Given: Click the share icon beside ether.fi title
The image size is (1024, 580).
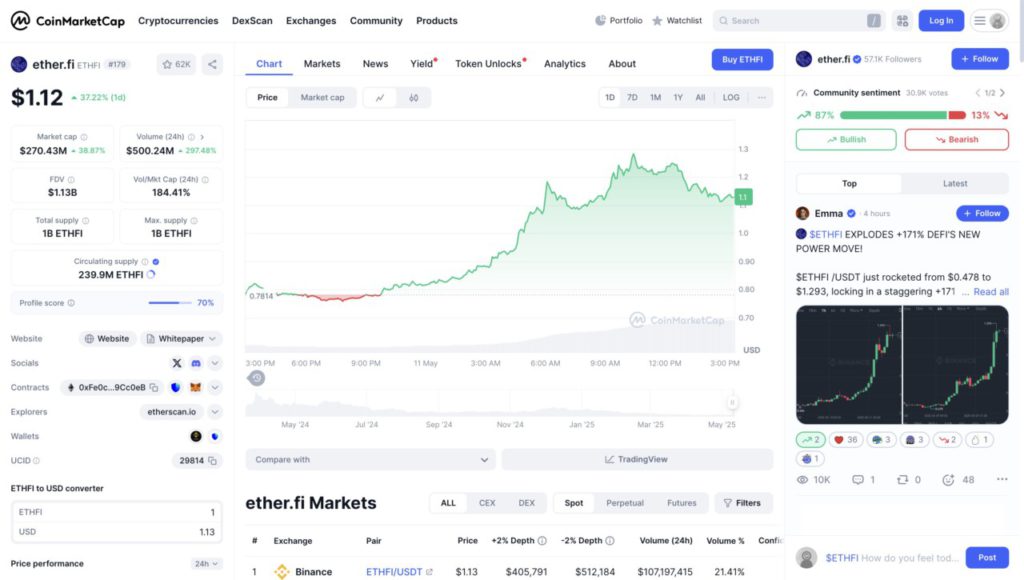Looking at the screenshot, I should click(212, 64).
